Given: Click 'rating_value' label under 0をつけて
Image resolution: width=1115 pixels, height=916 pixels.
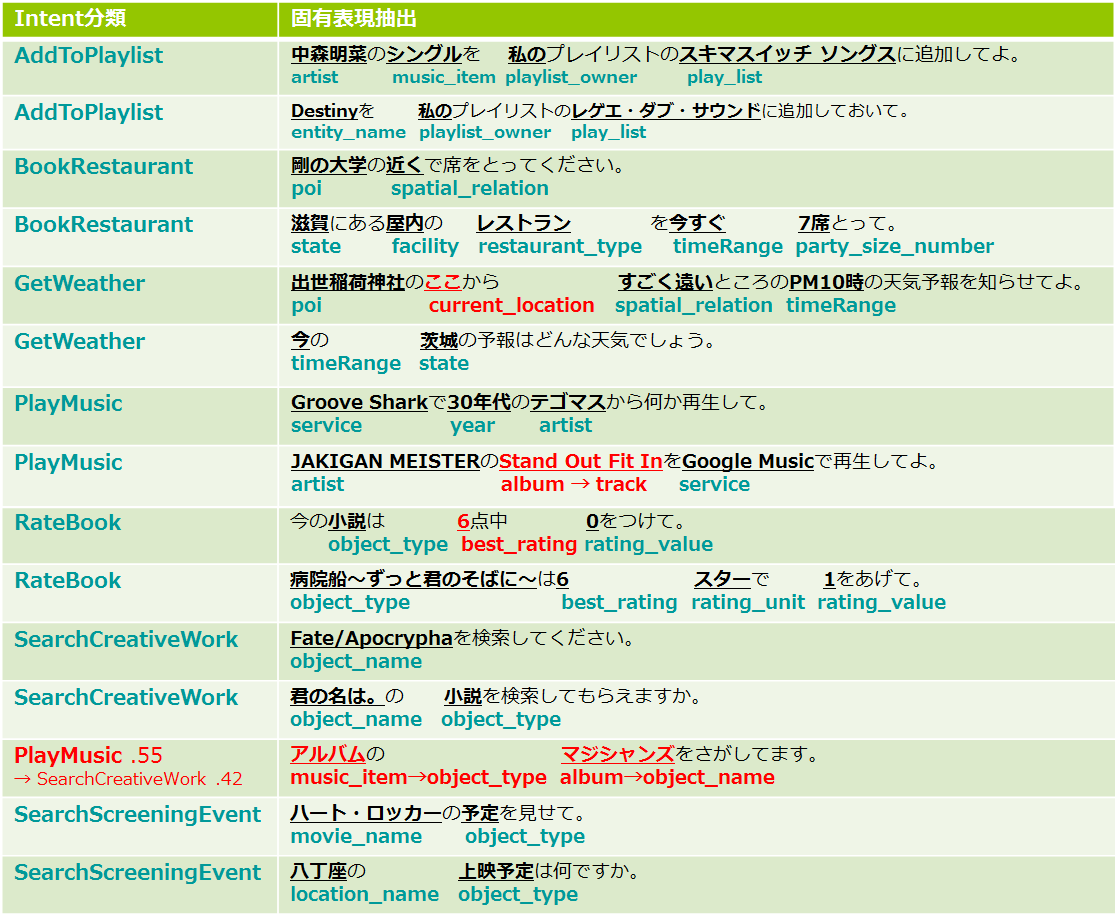Looking at the screenshot, I should 649,545.
